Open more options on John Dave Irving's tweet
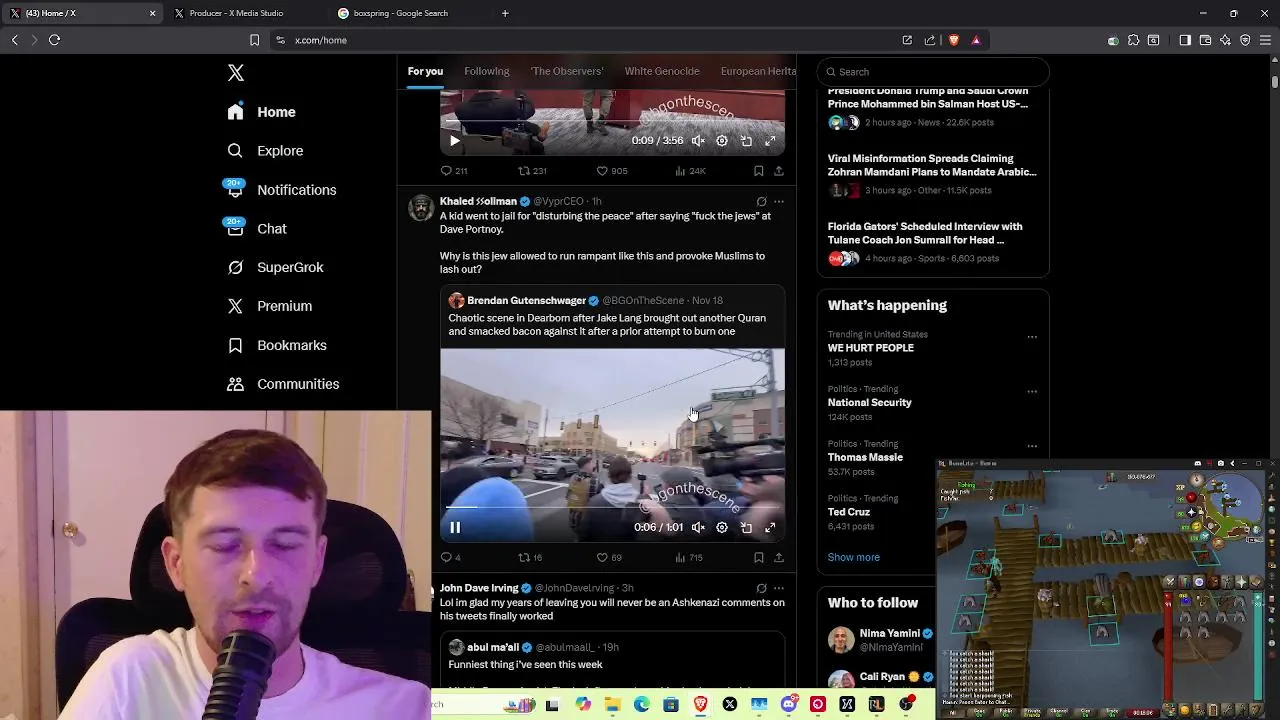This screenshot has height=720, width=1280. click(x=779, y=588)
